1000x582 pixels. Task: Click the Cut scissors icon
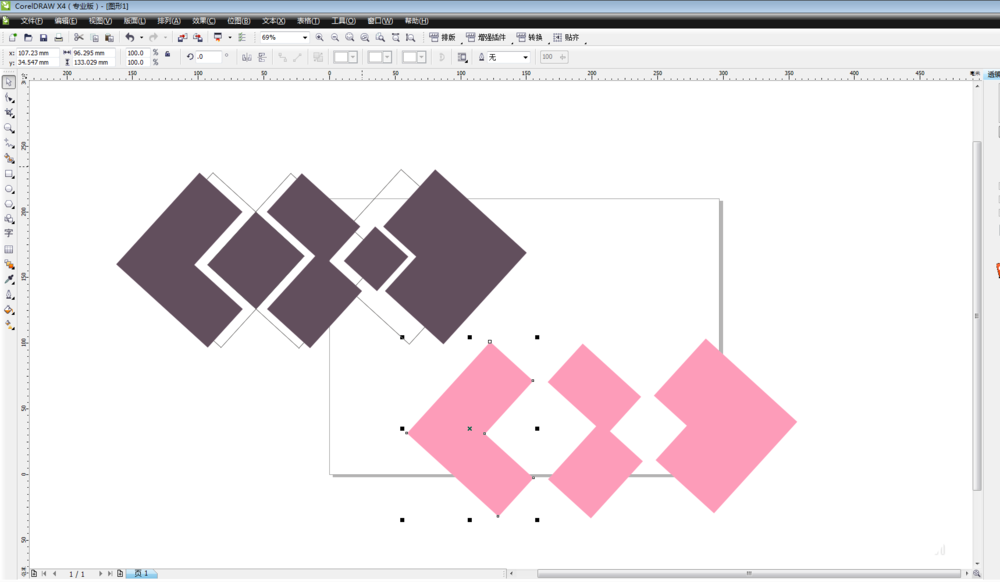pyautogui.click(x=79, y=38)
